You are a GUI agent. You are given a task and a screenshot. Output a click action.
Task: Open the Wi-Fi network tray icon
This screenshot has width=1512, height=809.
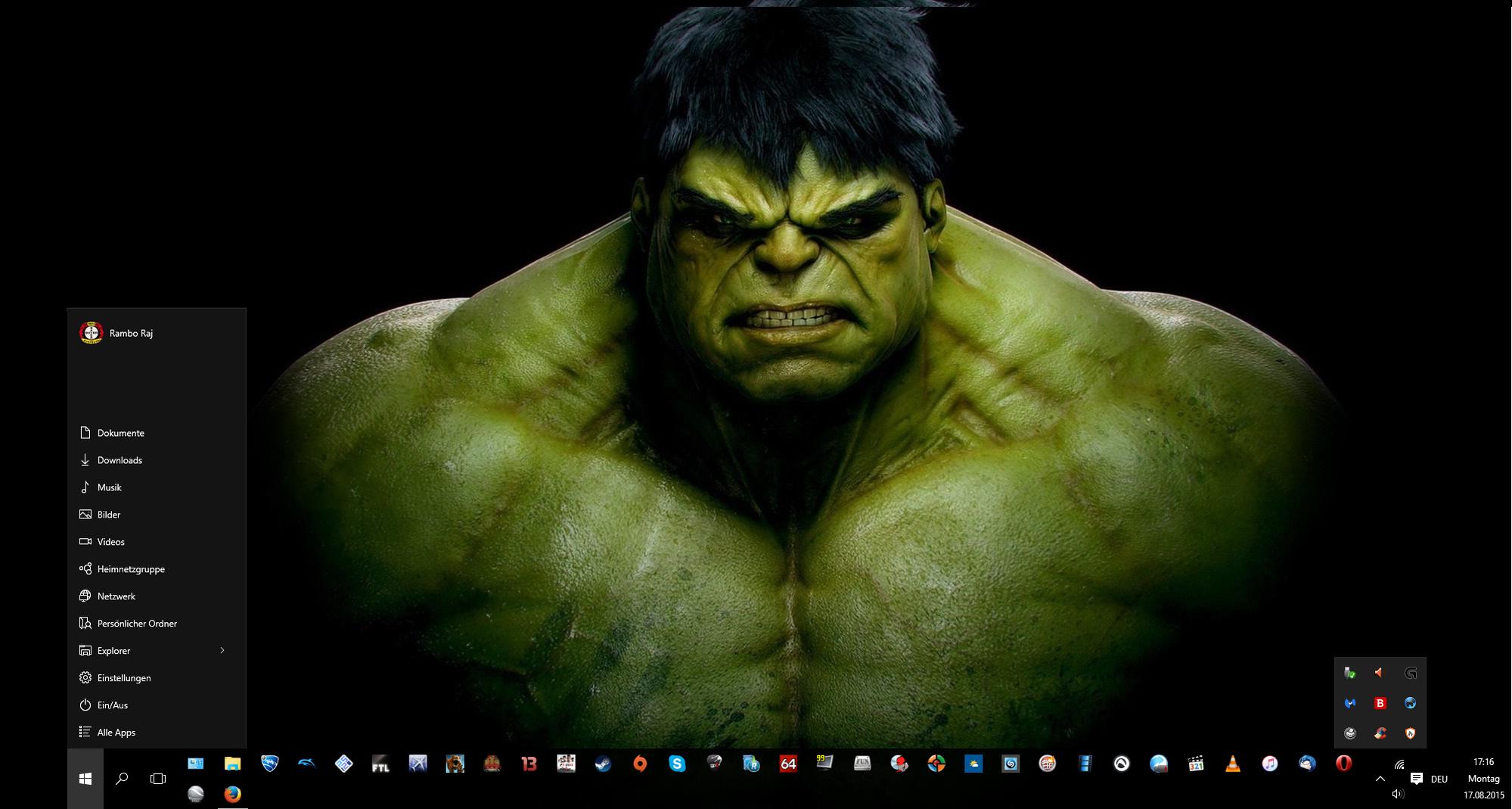(x=1399, y=765)
